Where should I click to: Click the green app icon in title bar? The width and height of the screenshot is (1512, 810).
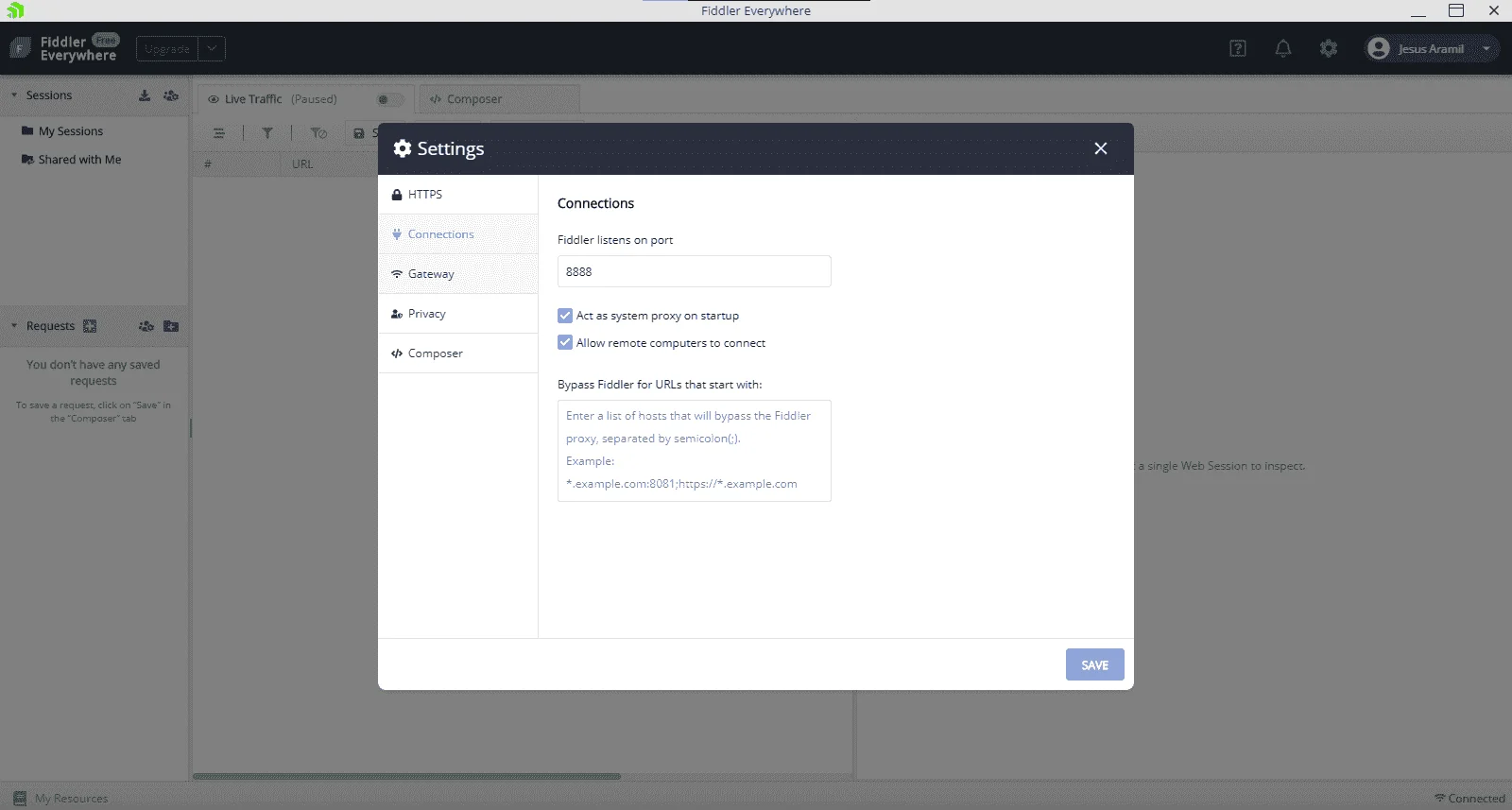[x=15, y=10]
